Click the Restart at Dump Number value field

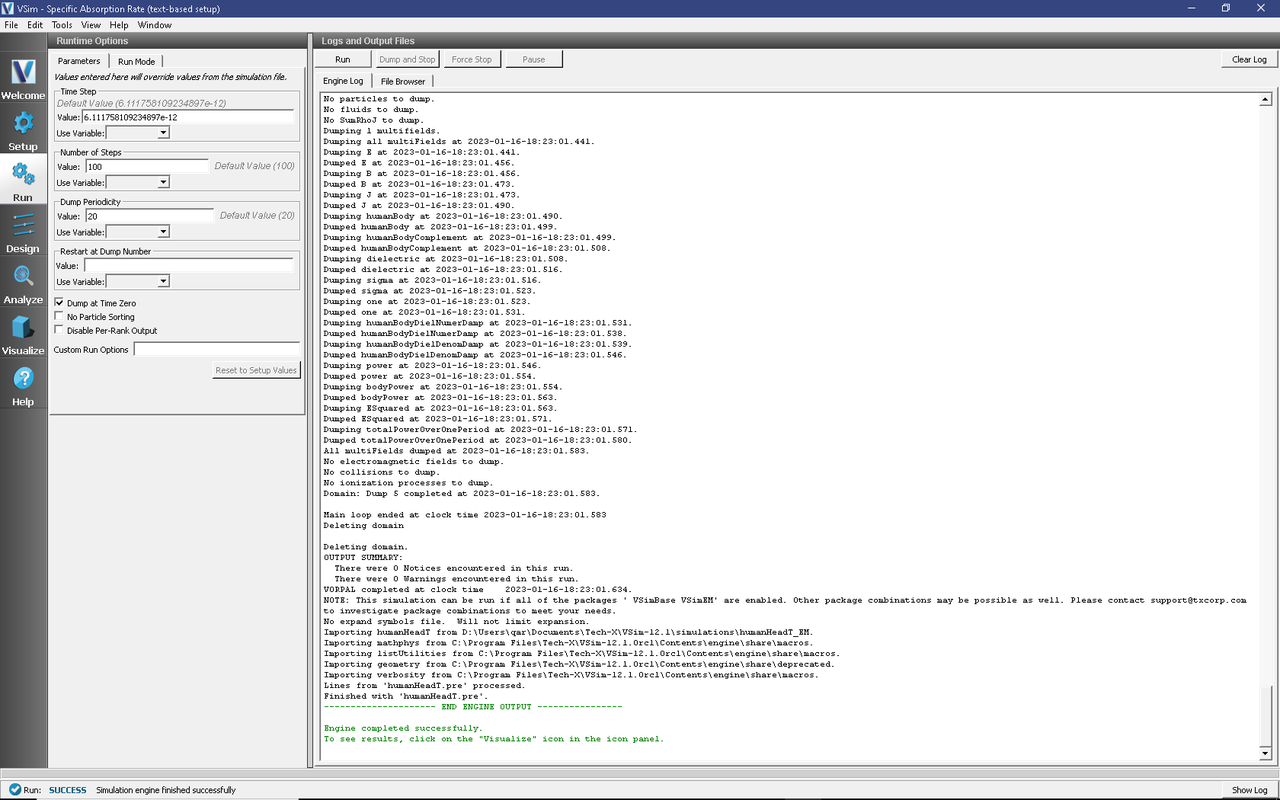[189, 266]
